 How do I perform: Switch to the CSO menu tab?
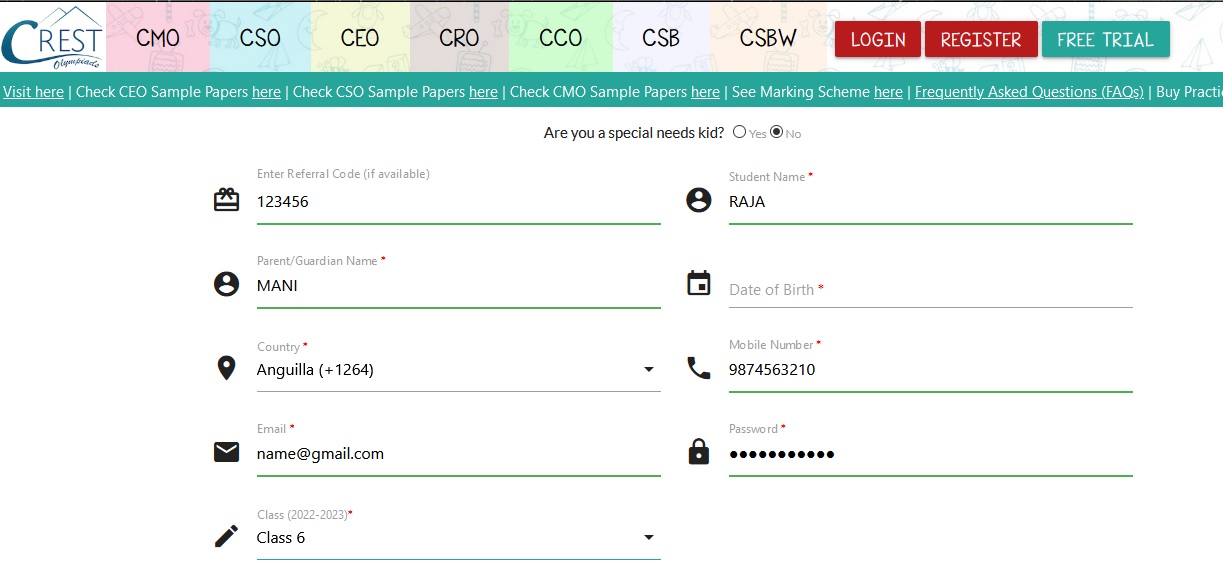click(260, 38)
